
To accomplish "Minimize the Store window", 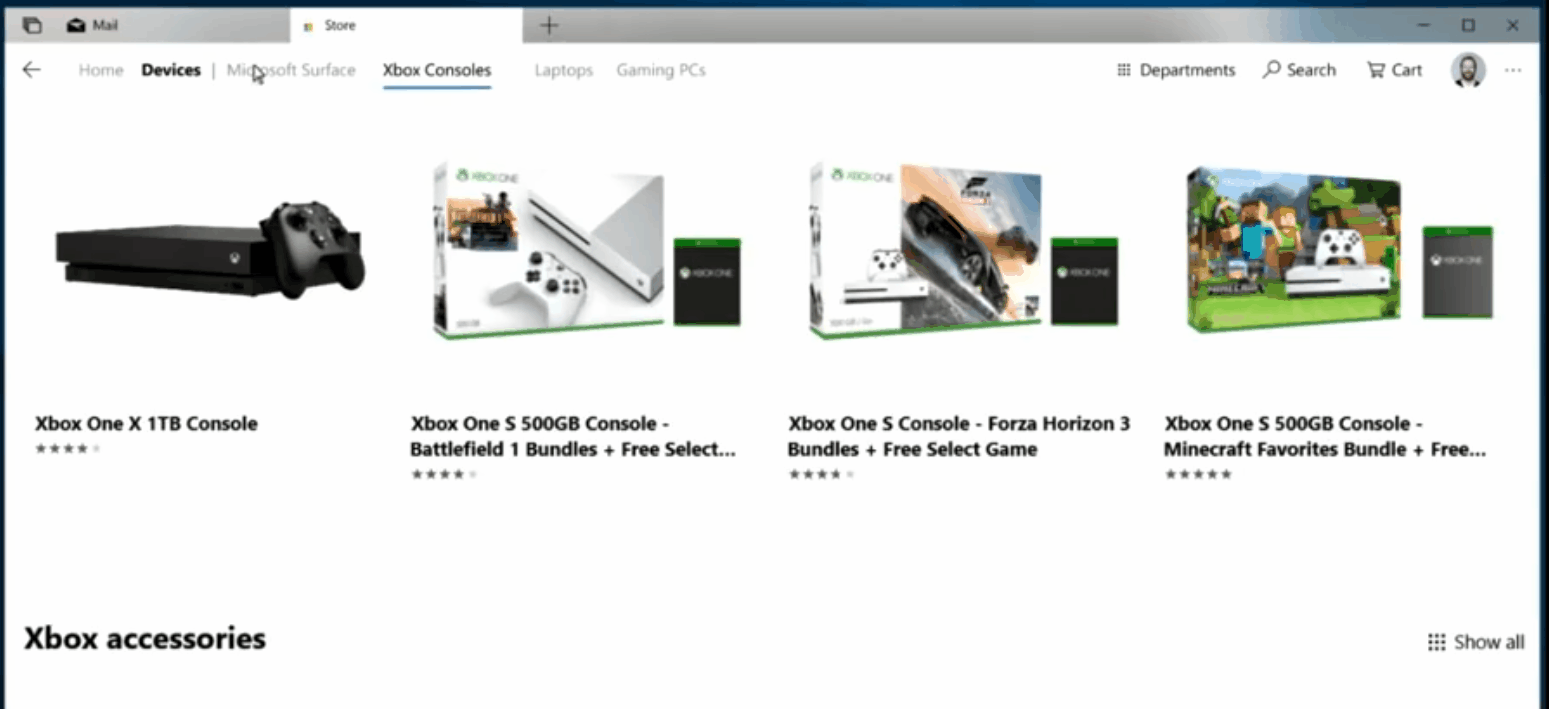I will 1424,26.
